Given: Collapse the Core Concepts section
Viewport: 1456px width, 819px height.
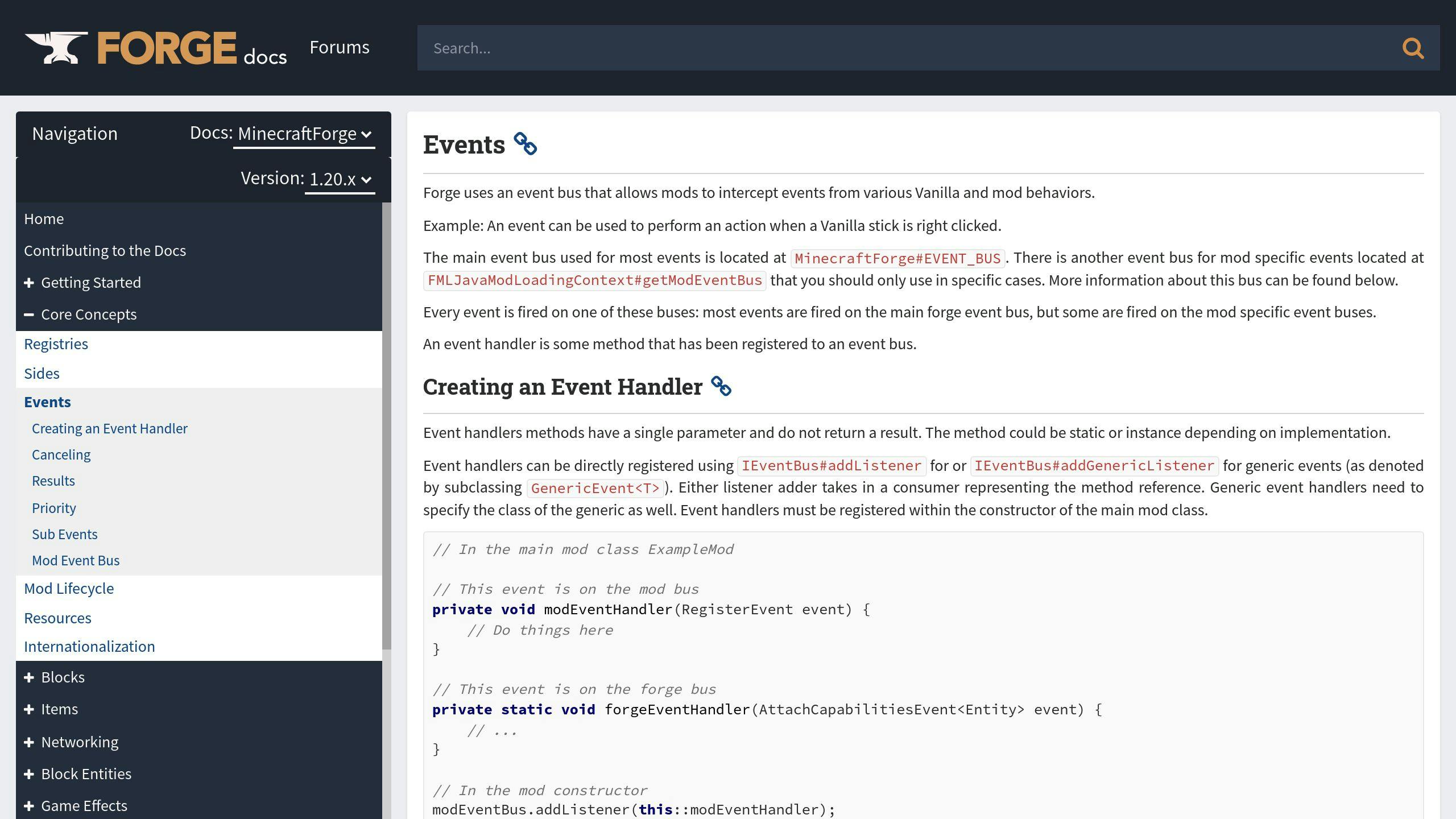Looking at the screenshot, I should 28,314.
